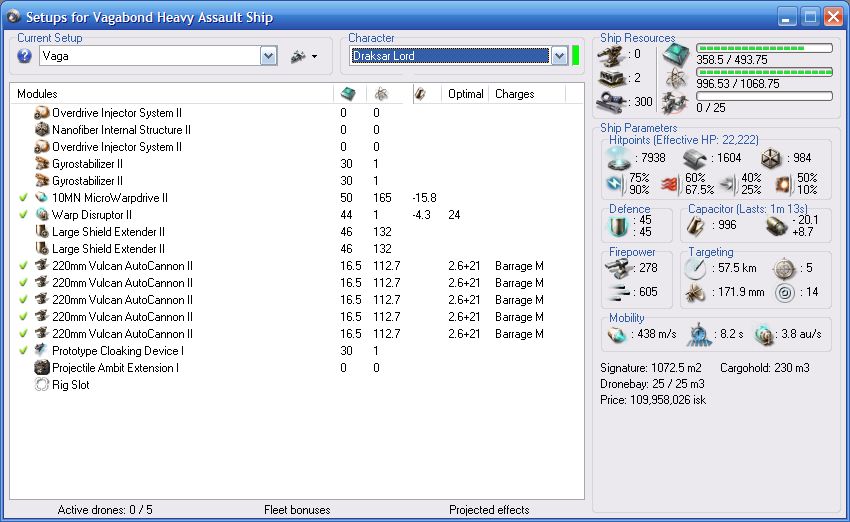Viewport: 850px width, 522px height.
Task: Click the CPU usage progress bar
Action: (764, 48)
